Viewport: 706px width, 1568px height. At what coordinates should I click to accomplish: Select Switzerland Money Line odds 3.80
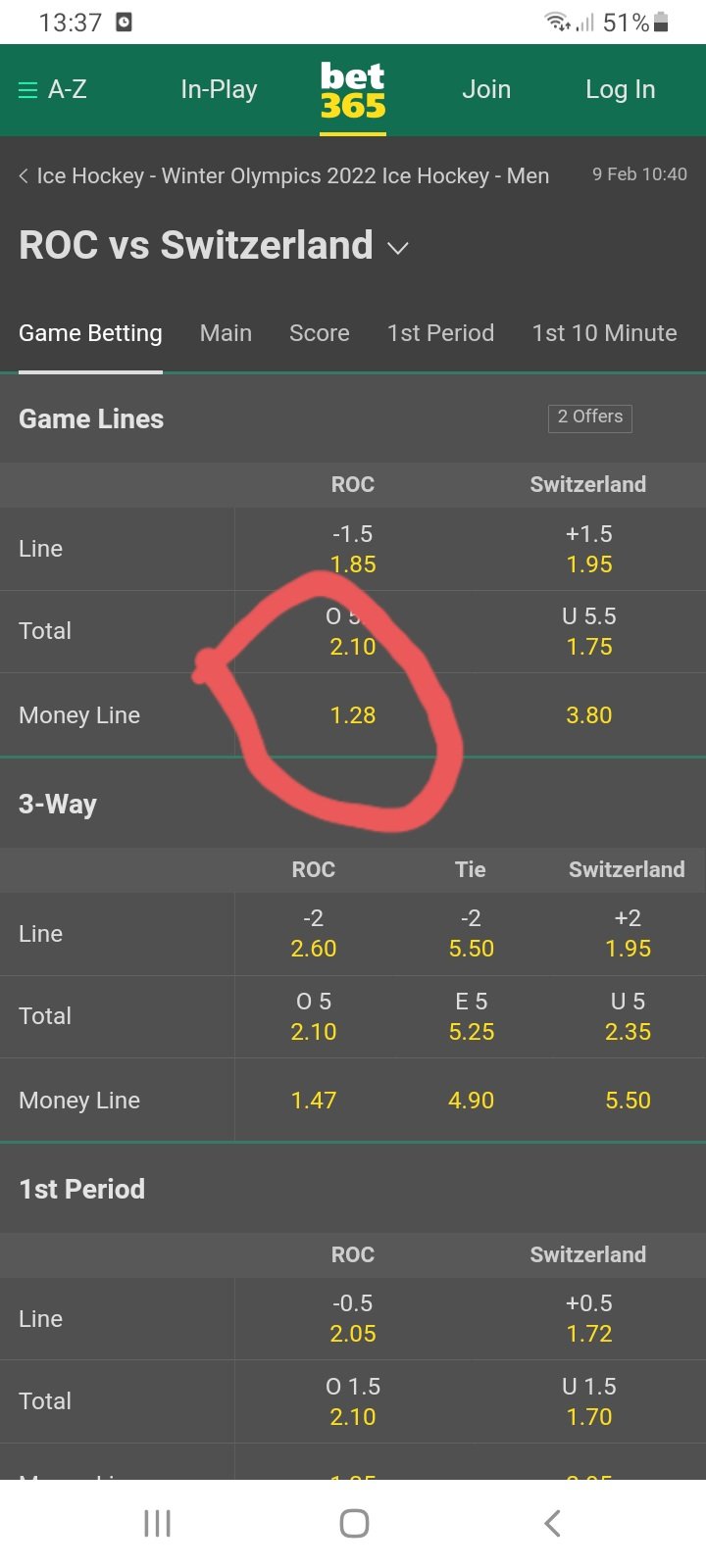[588, 715]
